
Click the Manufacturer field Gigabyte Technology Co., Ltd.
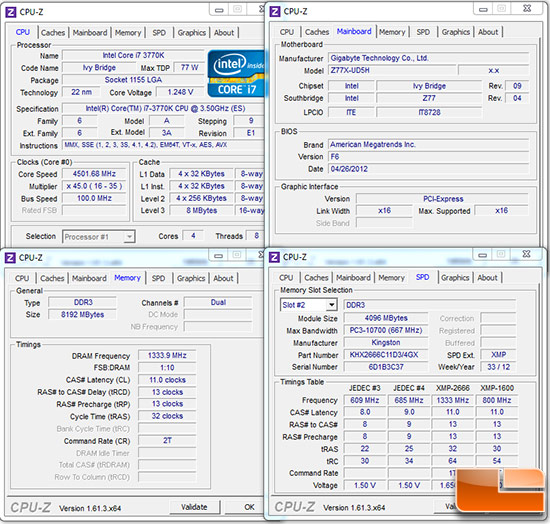pos(428,58)
